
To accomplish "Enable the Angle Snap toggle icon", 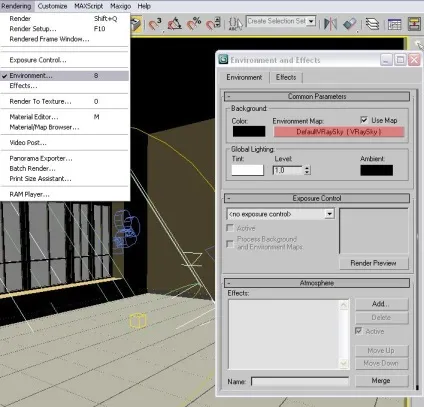I will click(174, 24).
